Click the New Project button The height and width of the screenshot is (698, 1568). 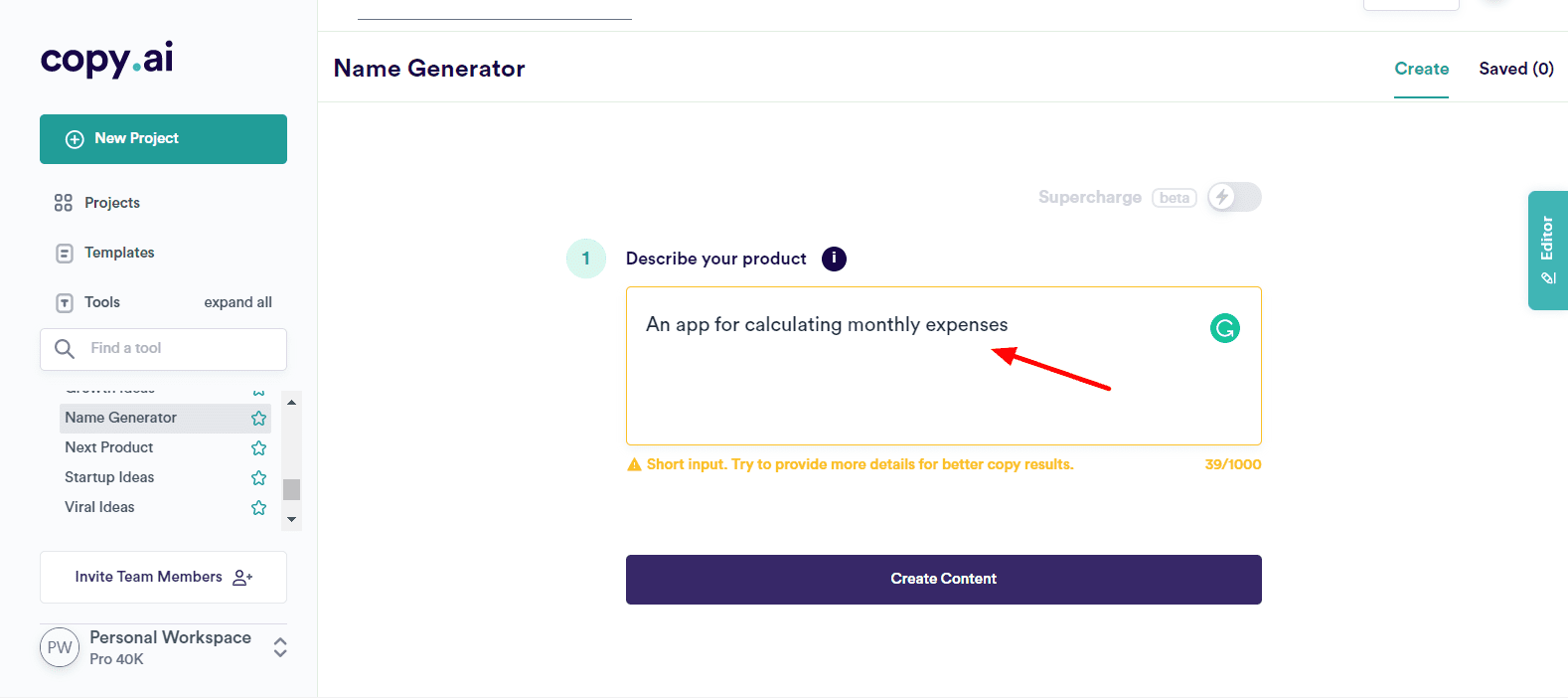coord(163,139)
